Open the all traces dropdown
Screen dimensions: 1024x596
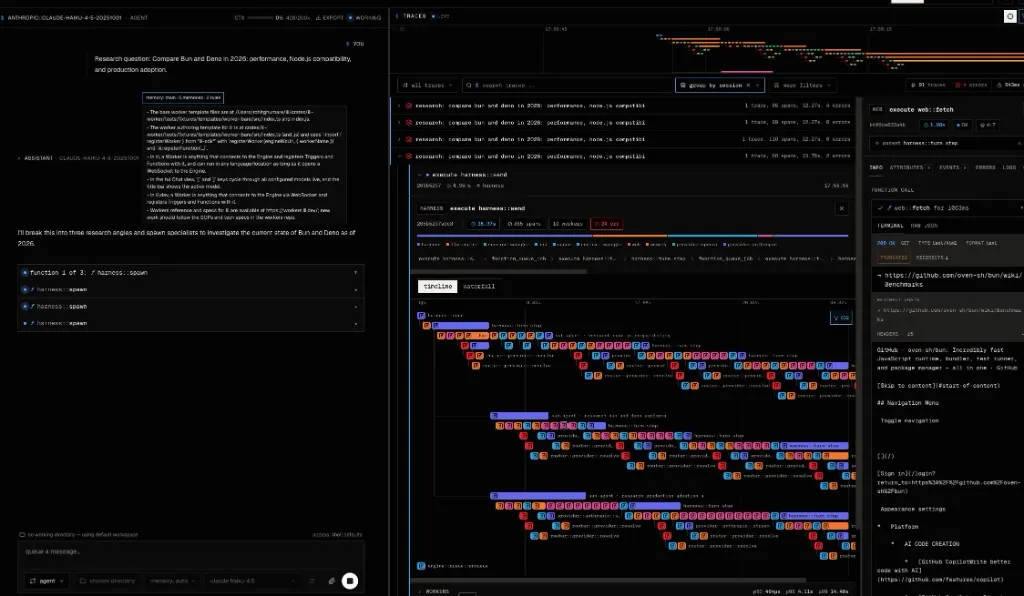(x=427, y=86)
